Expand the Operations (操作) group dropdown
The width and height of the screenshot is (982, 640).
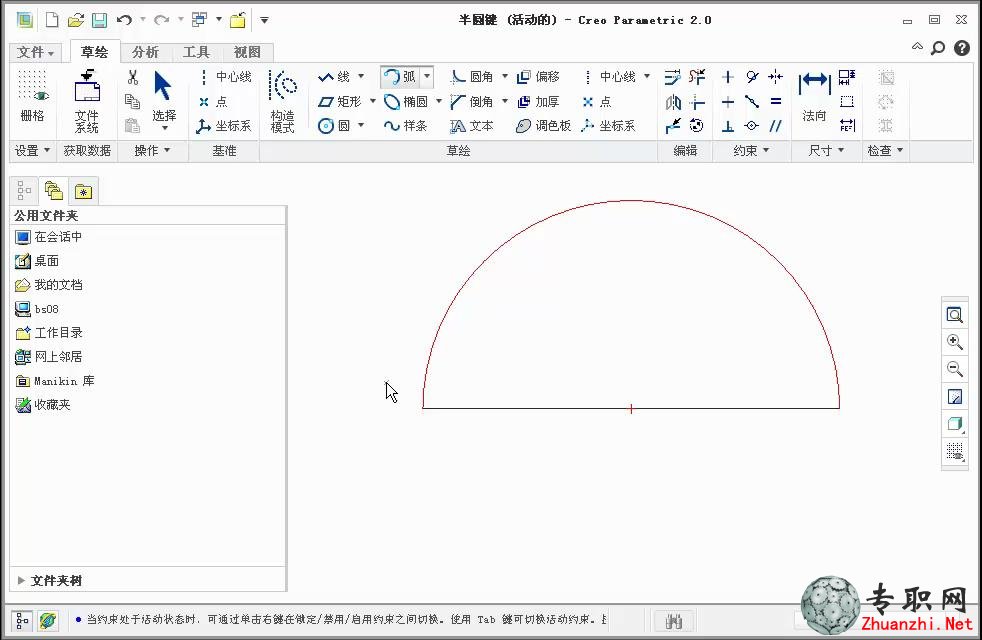[x=152, y=150]
